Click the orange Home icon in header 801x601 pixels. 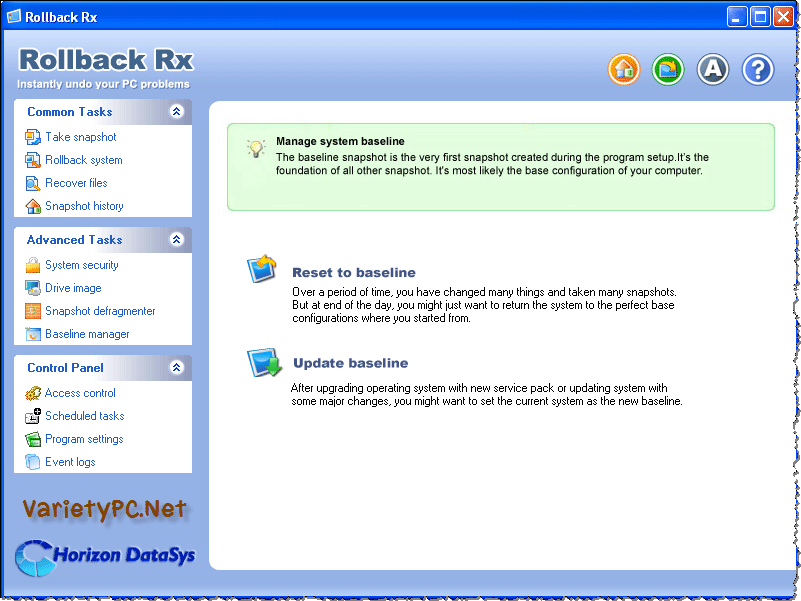(624, 69)
